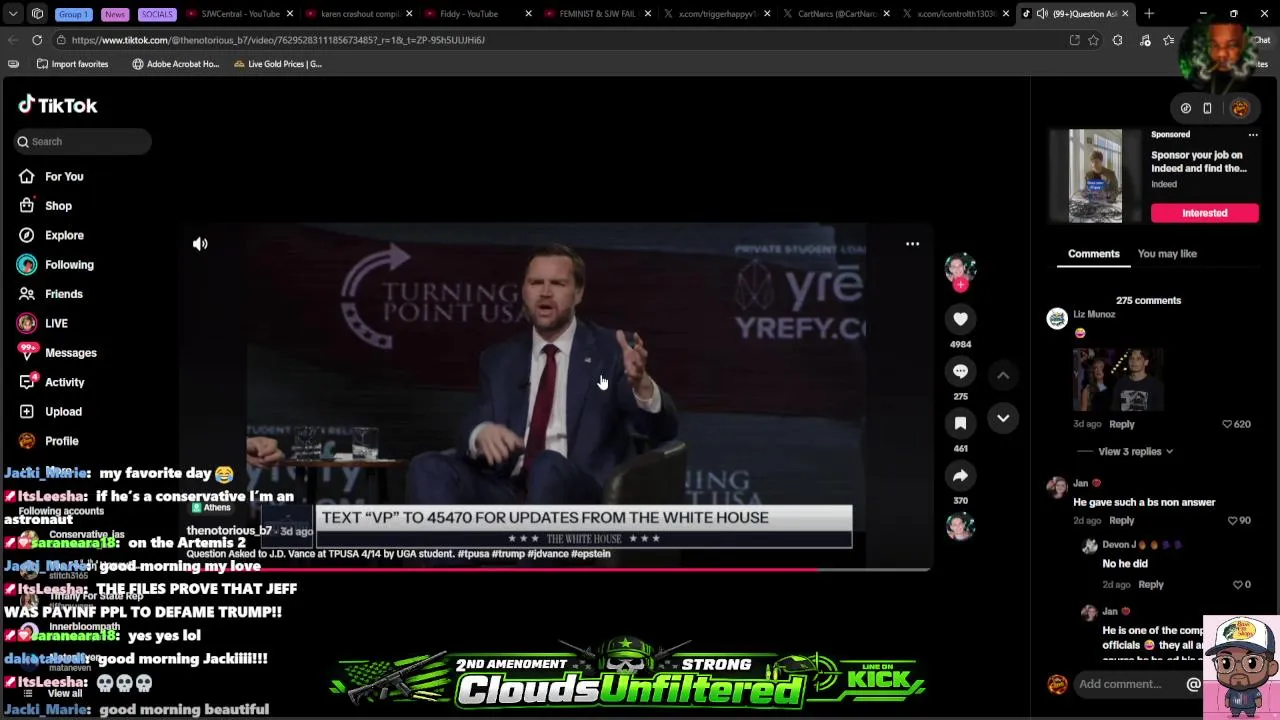The height and width of the screenshot is (720, 1280).
Task: Open the thenotorious_b7 username link
Action: tap(229, 531)
